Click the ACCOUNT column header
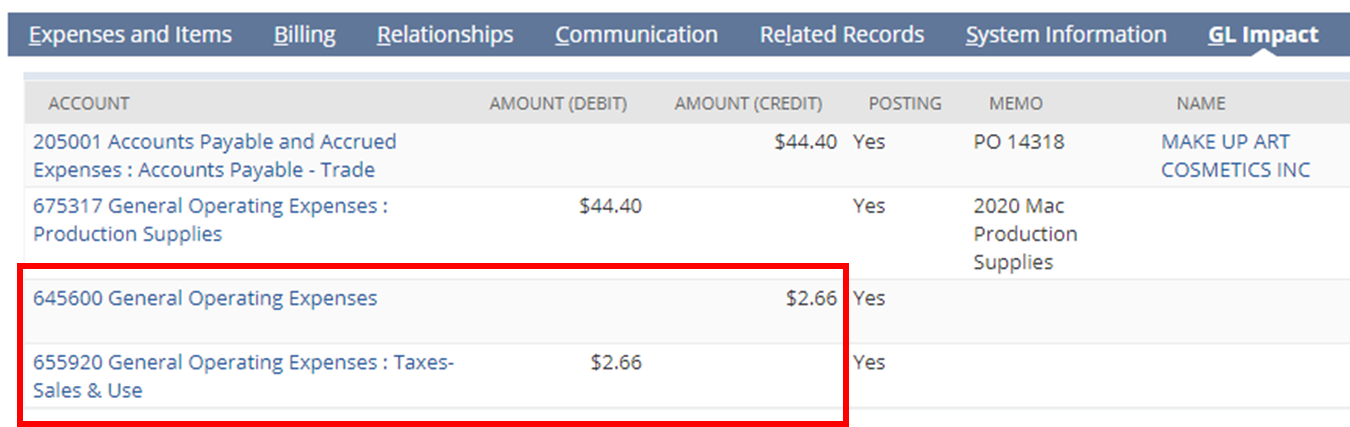This screenshot has height=427, width=1350. click(89, 103)
